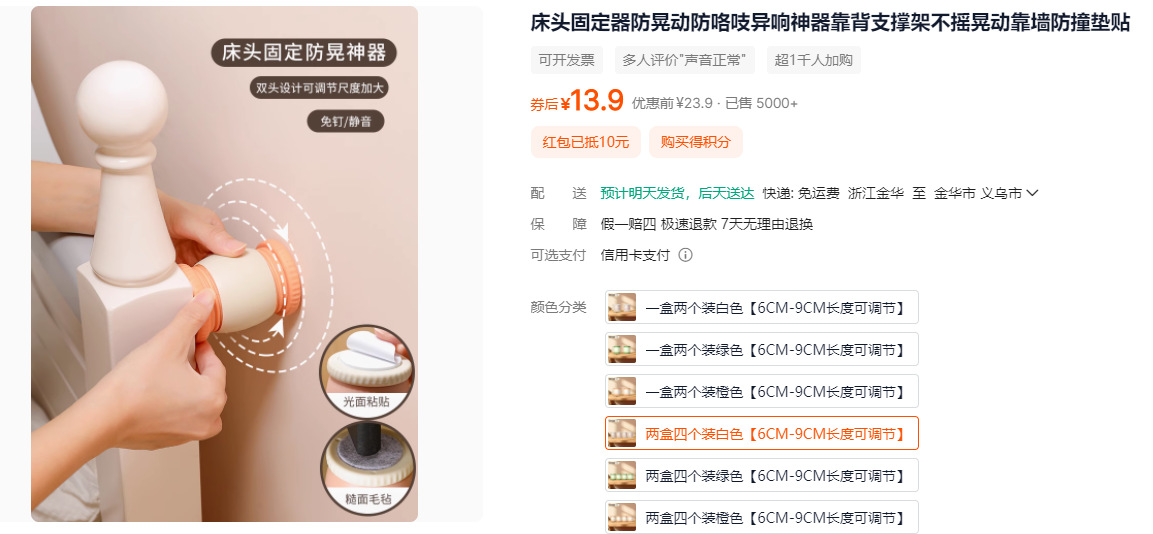Image resolution: width=1153 pixels, height=534 pixels.
Task: Click the 购买得积分 tag
Action: point(696,142)
